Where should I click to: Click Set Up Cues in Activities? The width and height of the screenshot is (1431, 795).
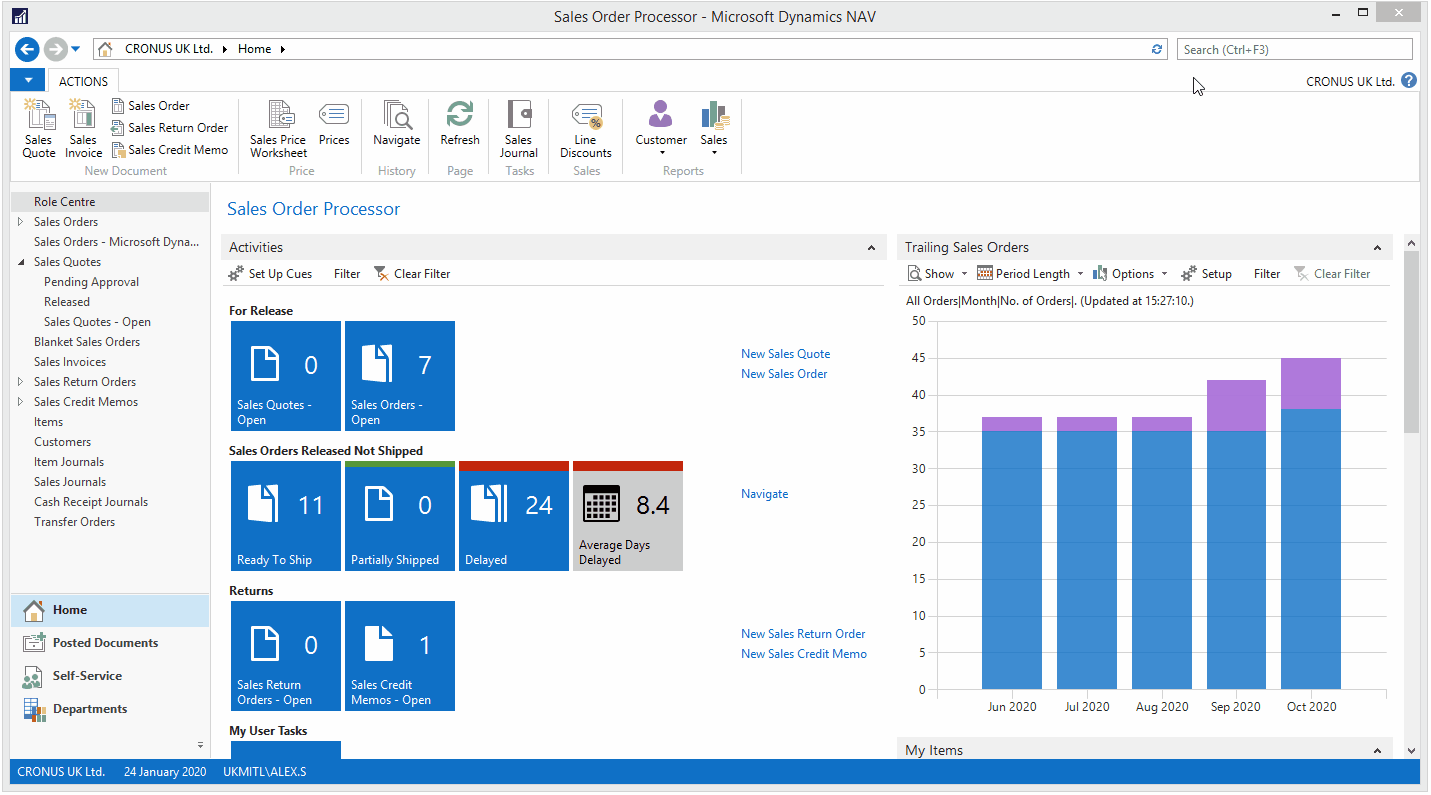point(270,274)
